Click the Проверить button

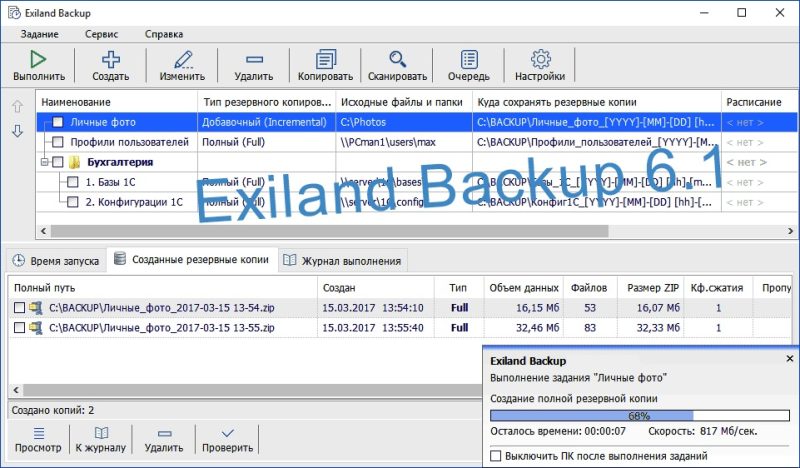point(227,439)
